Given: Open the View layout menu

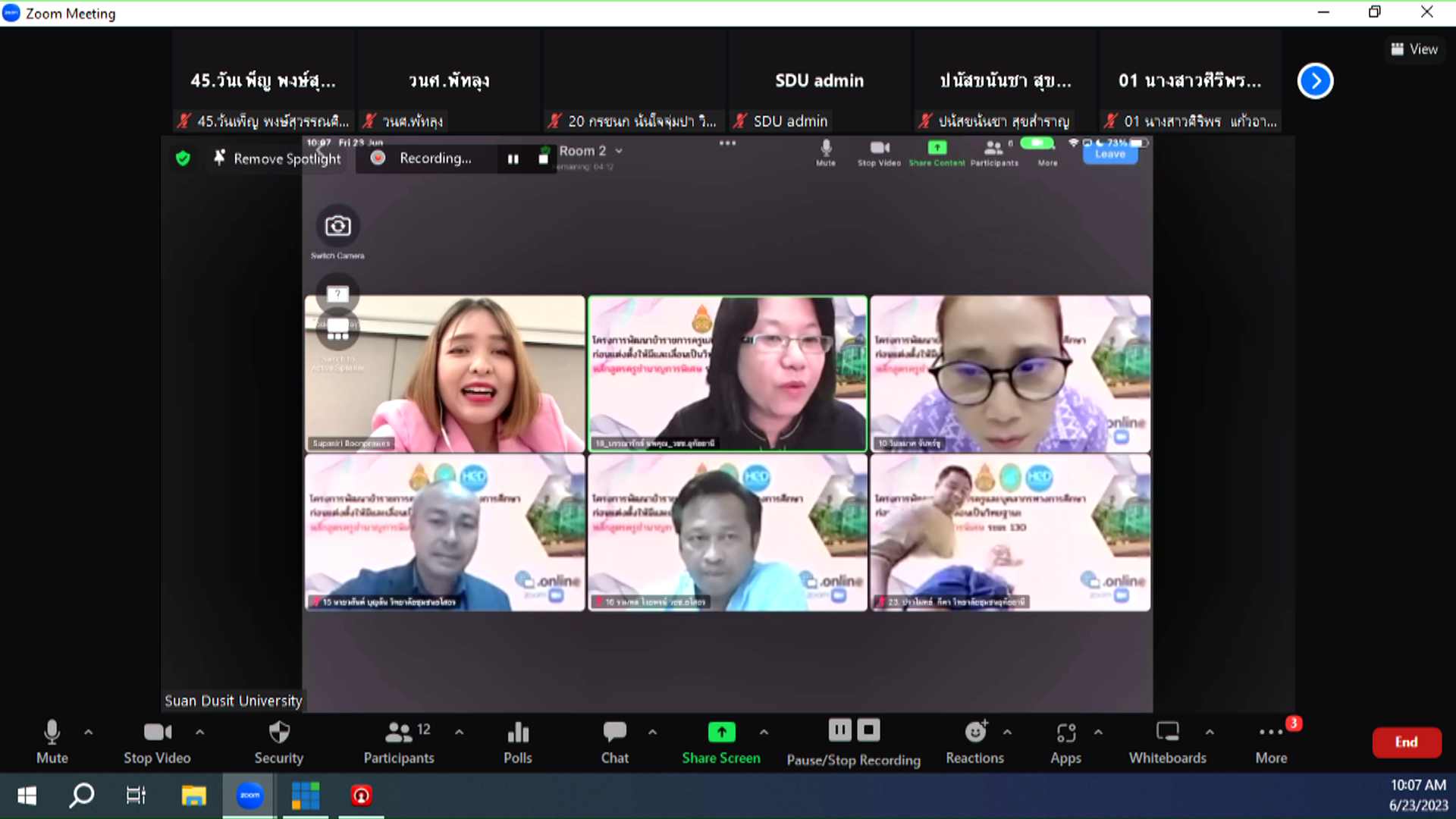Looking at the screenshot, I should [1414, 49].
